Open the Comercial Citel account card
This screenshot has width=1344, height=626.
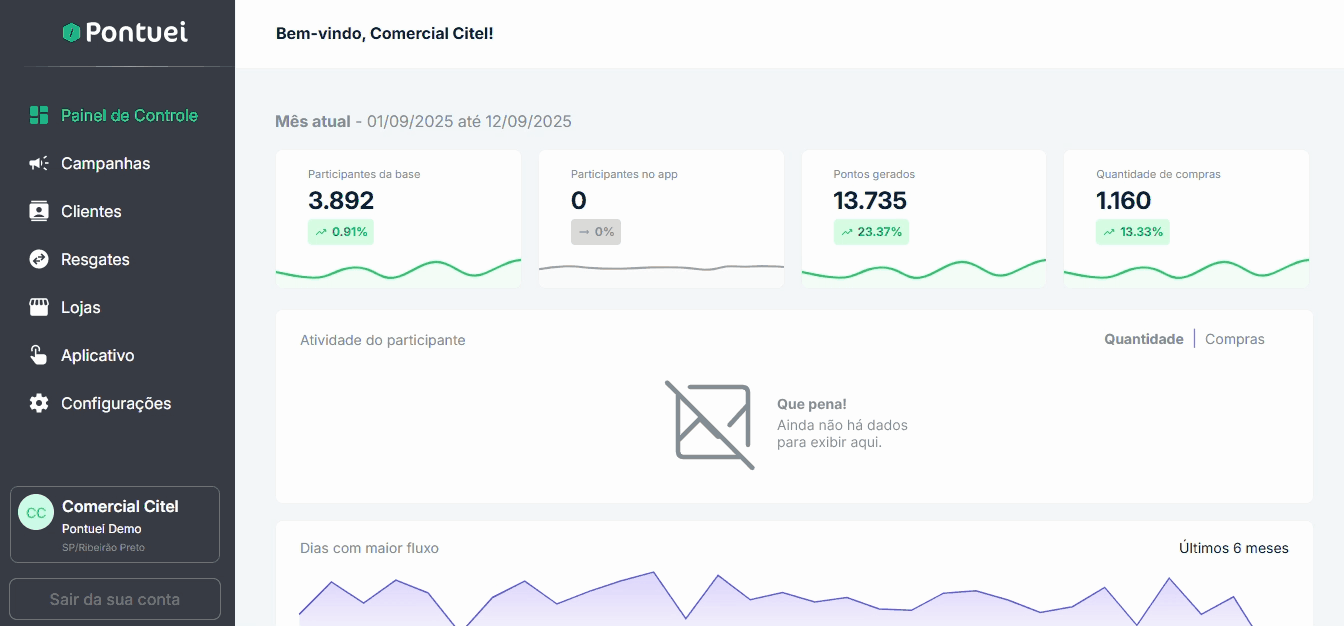[115, 524]
